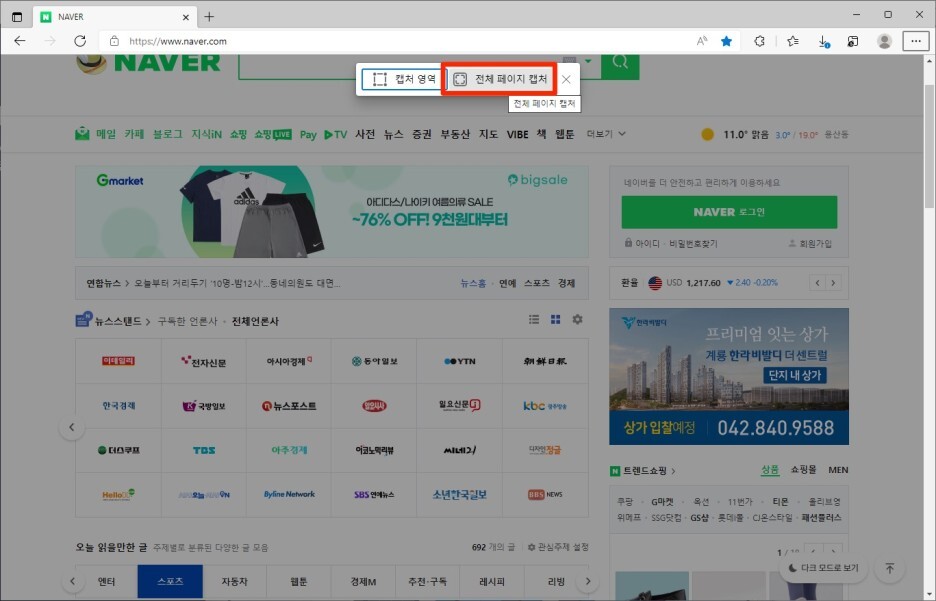This screenshot has width=936, height=601.
Task: Select the 캡처 영역 capture area button
Action: pos(403,79)
